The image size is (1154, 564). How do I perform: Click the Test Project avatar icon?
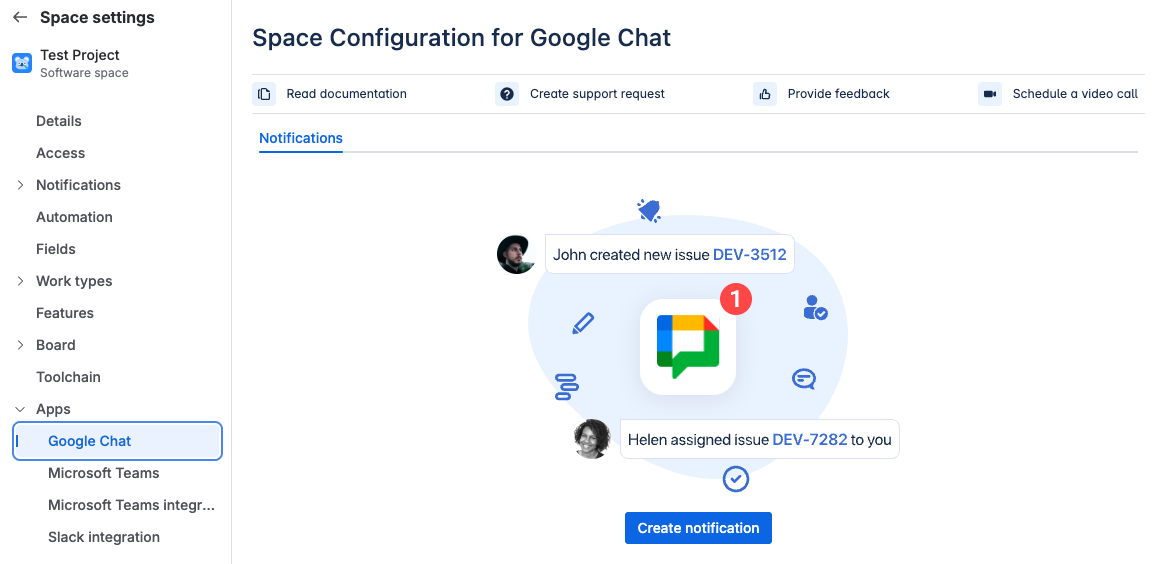[x=22, y=63]
